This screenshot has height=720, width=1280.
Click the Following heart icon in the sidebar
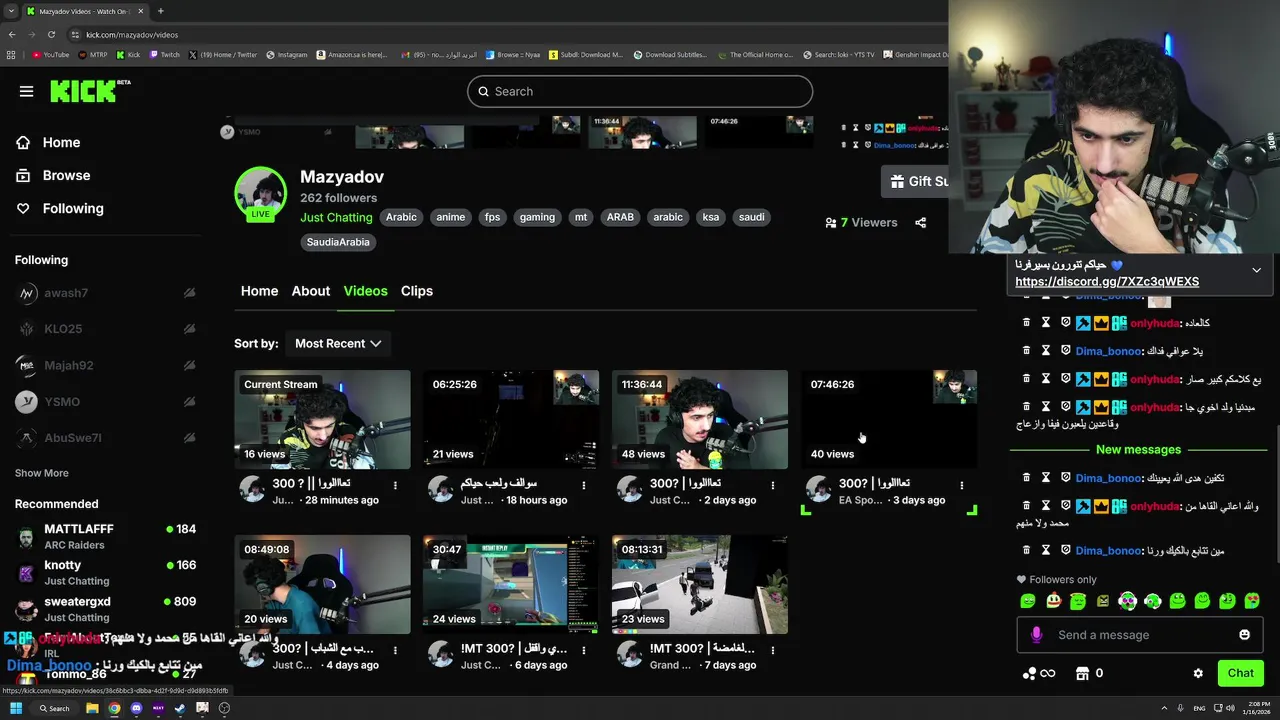click(23, 209)
